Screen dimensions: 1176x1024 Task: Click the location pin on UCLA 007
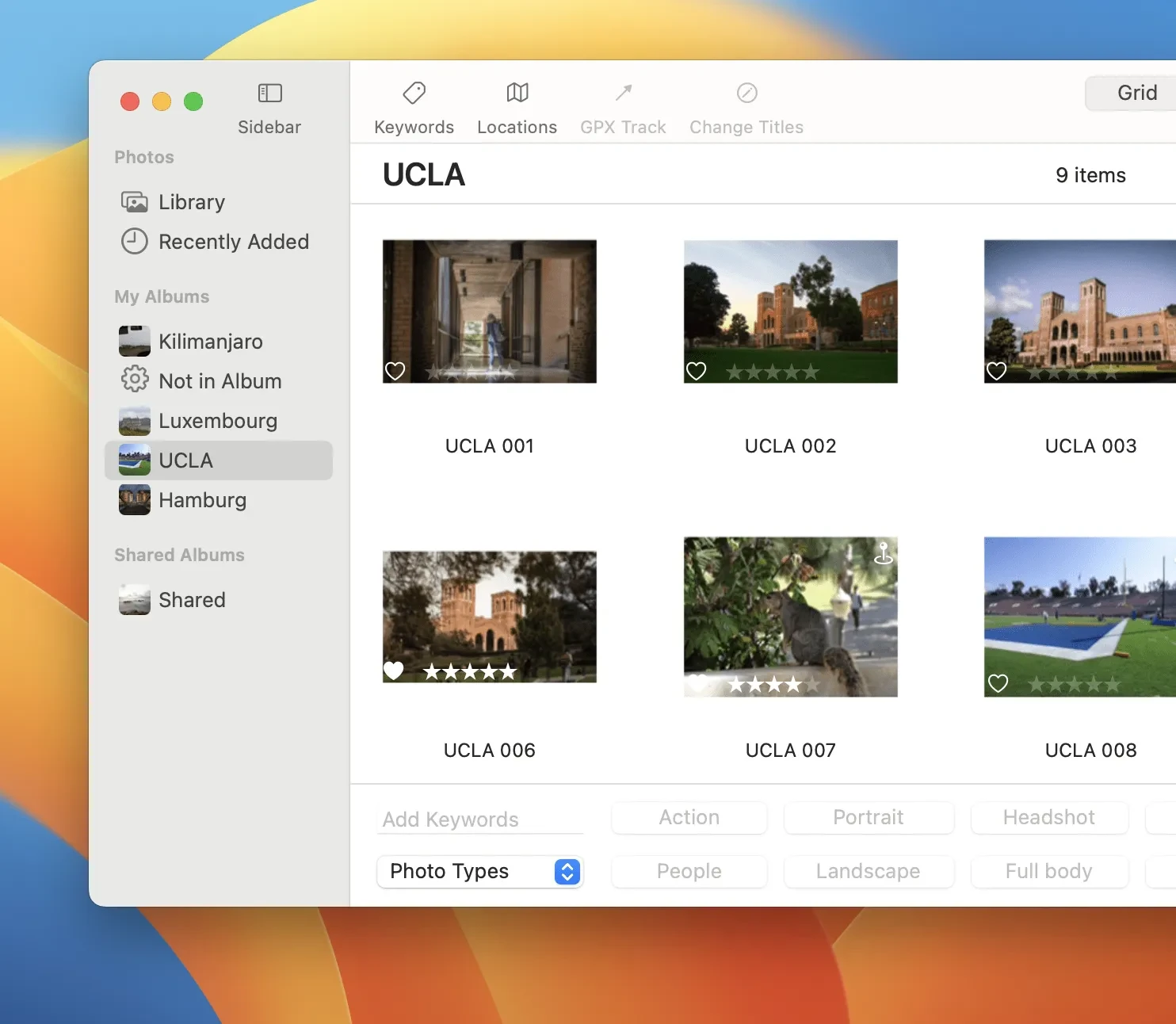[x=883, y=555]
